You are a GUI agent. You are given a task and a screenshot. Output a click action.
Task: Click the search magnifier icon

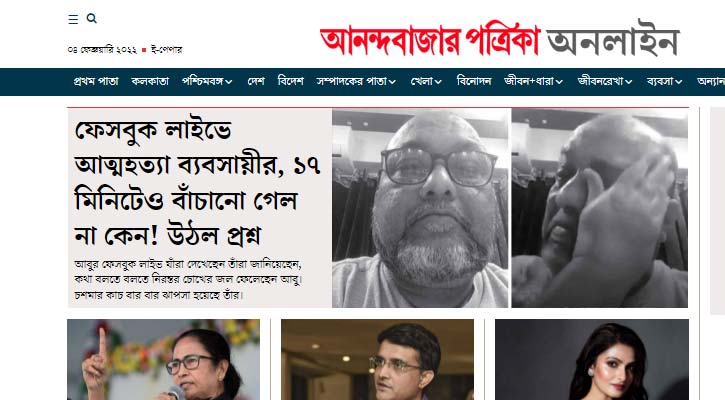(92, 18)
